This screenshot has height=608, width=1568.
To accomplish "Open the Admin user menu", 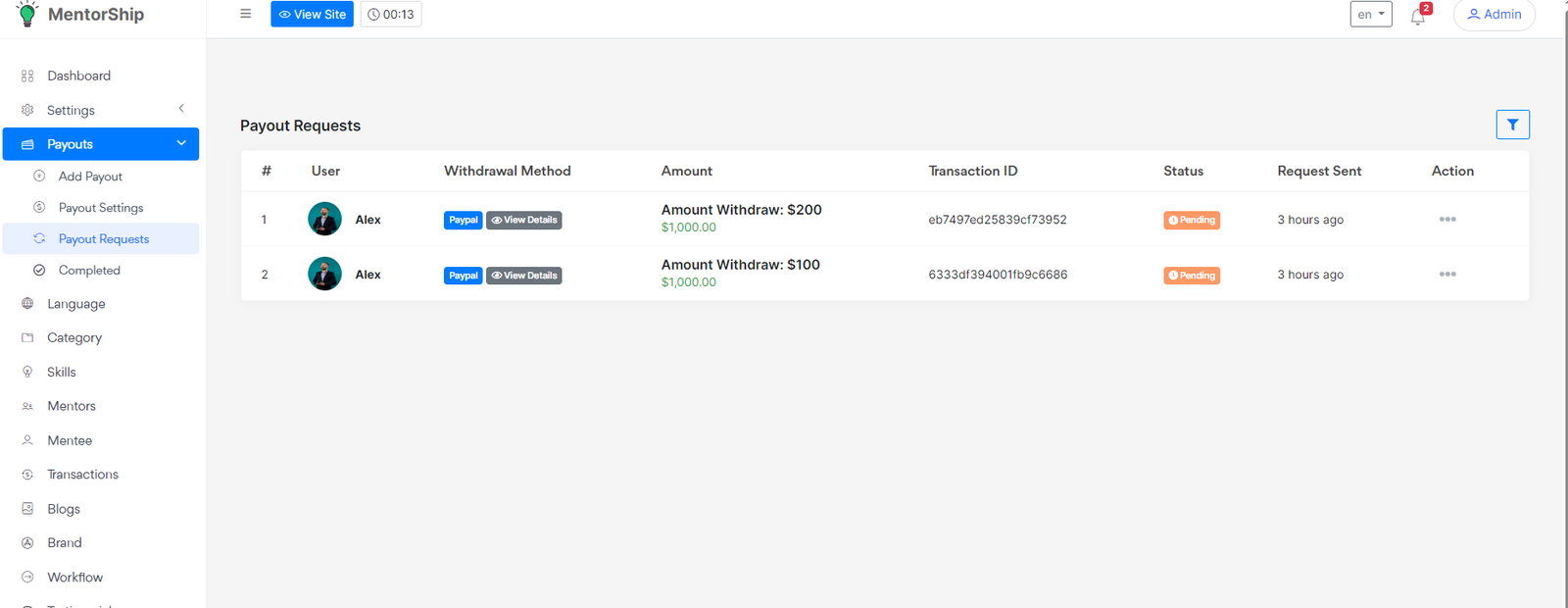I will [x=1494, y=15].
